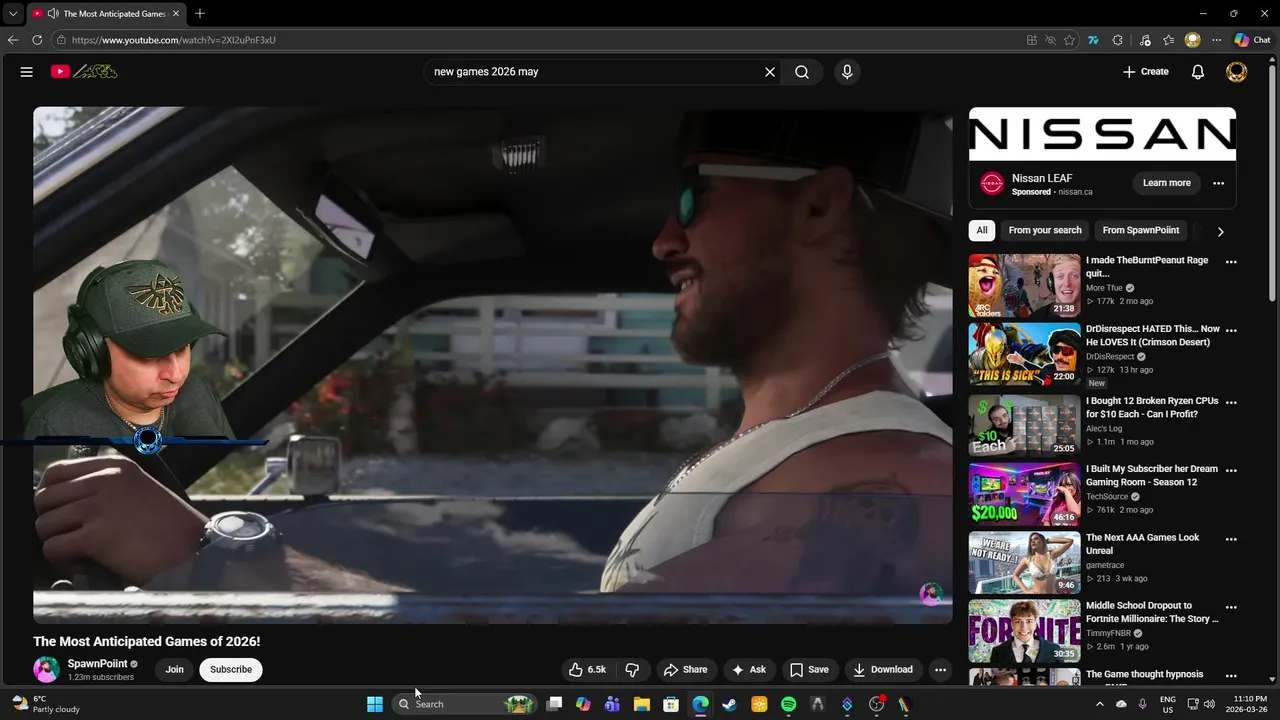Open options for DrDisrespect Crimson Desert video

coord(1231,330)
